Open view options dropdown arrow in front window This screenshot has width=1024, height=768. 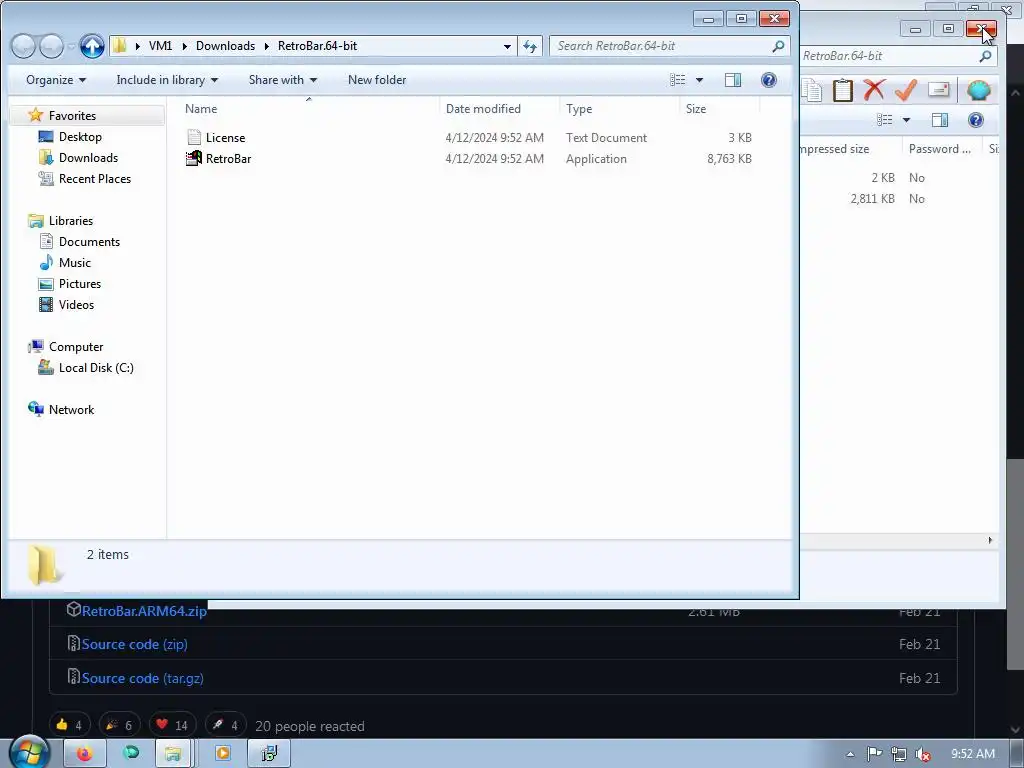tap(699, 80)
